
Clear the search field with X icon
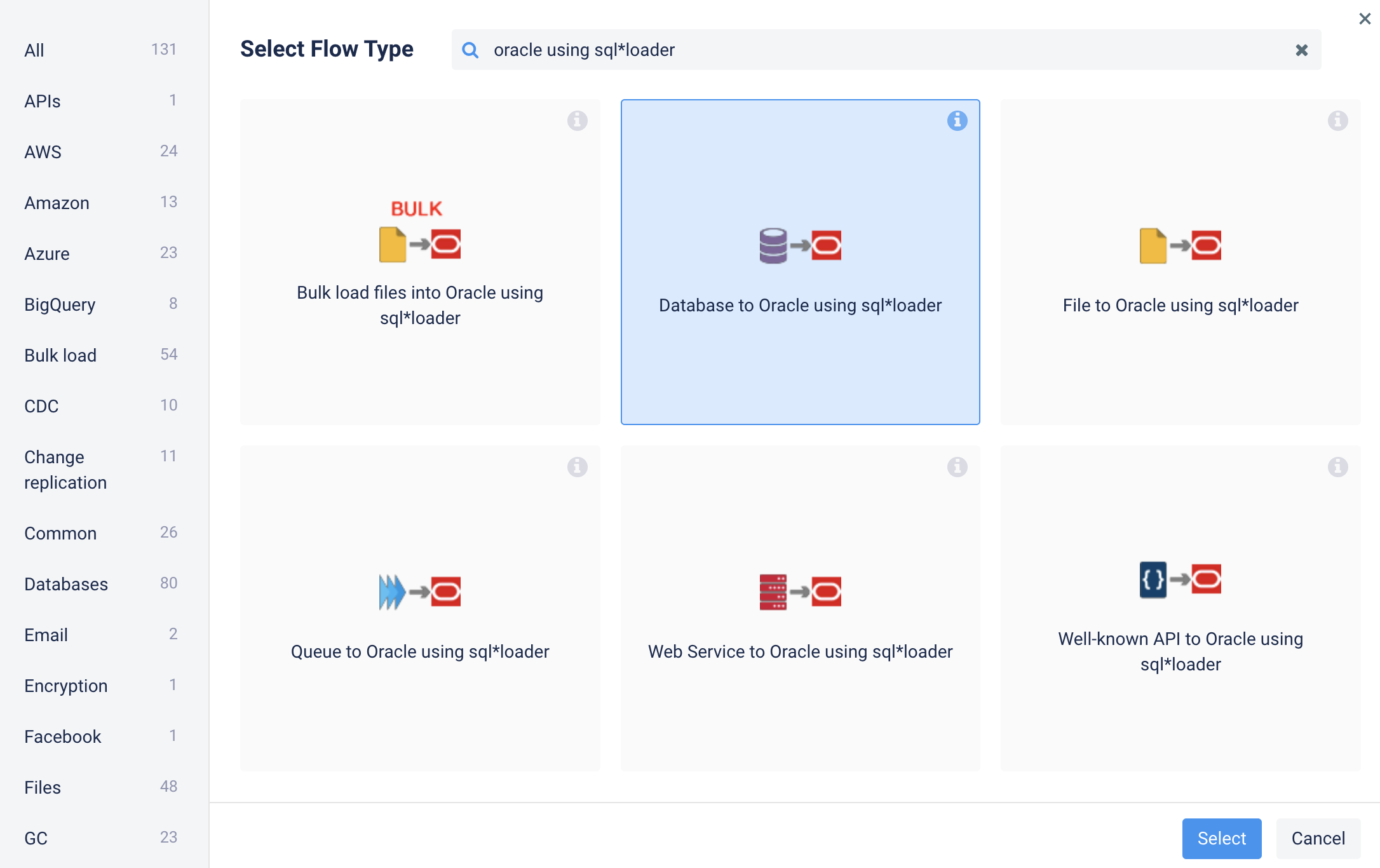tap(1301, 50)
